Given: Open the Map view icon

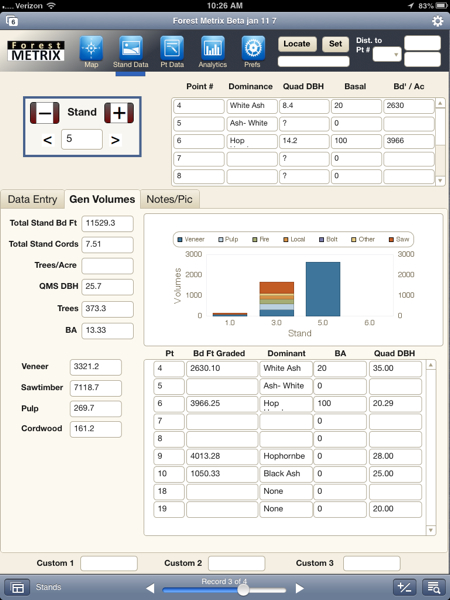Looking at the screenshot, I should coord(91,49).
